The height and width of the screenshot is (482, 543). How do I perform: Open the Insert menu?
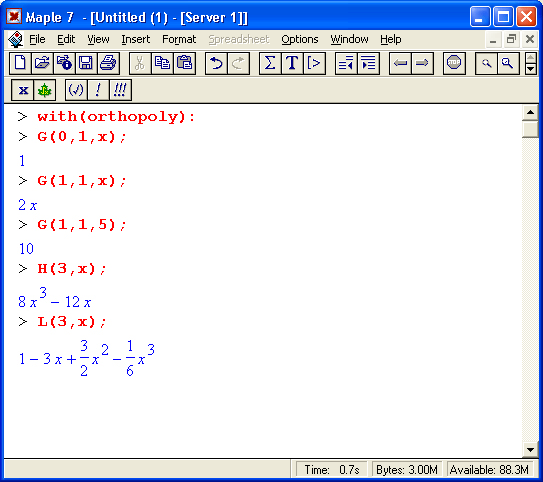(x=135, y=39)
